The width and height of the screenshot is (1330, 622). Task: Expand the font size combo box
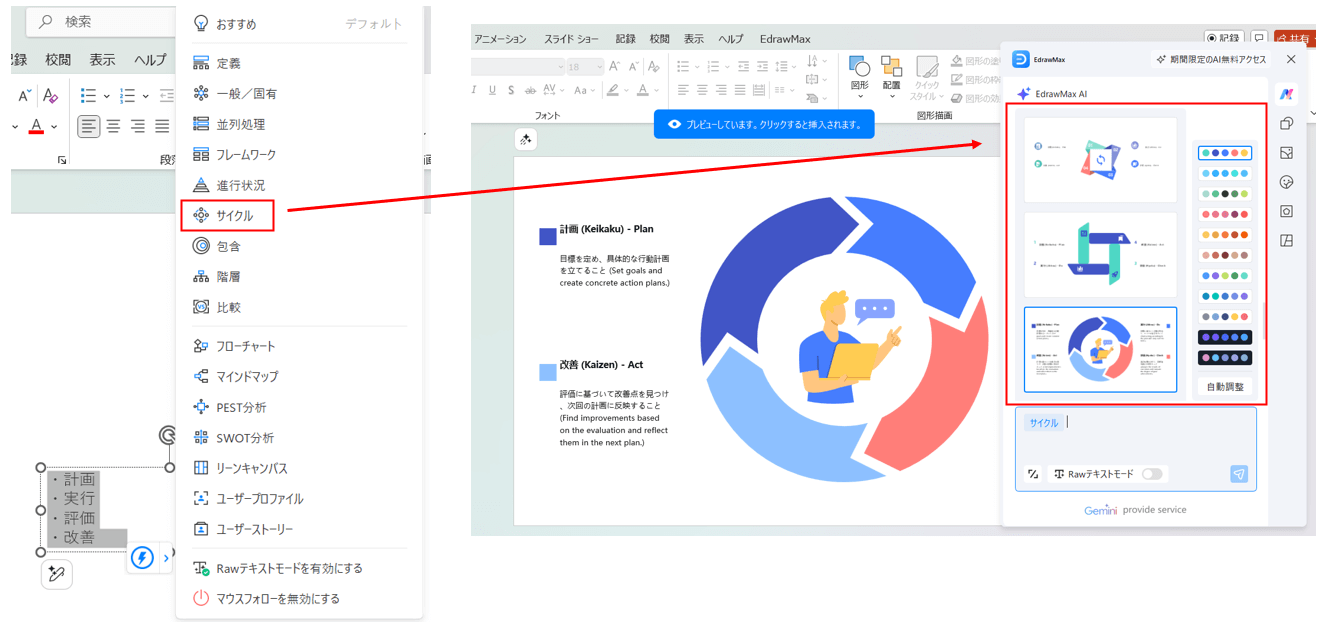pyautogui.click(x=598, y=67)
